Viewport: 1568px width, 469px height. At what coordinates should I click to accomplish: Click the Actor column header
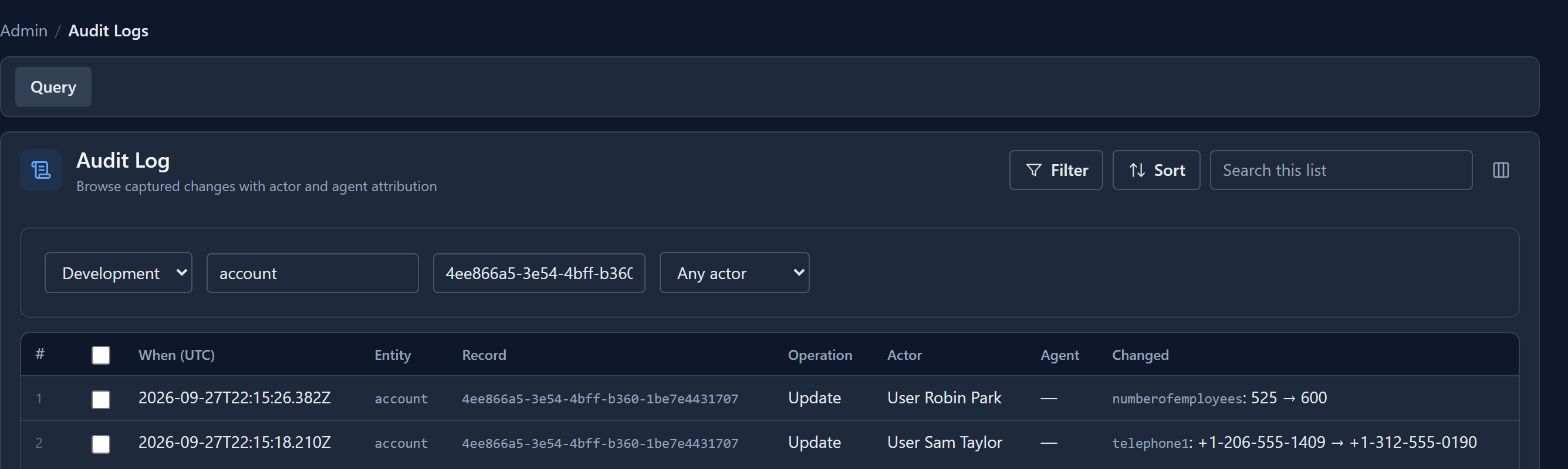click(x=904, y=355)
